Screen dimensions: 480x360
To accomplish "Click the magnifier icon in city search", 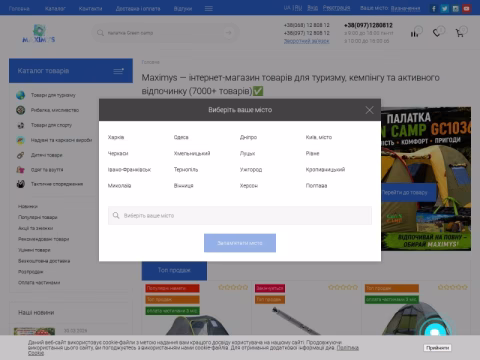I will click(x=116, y=215).
